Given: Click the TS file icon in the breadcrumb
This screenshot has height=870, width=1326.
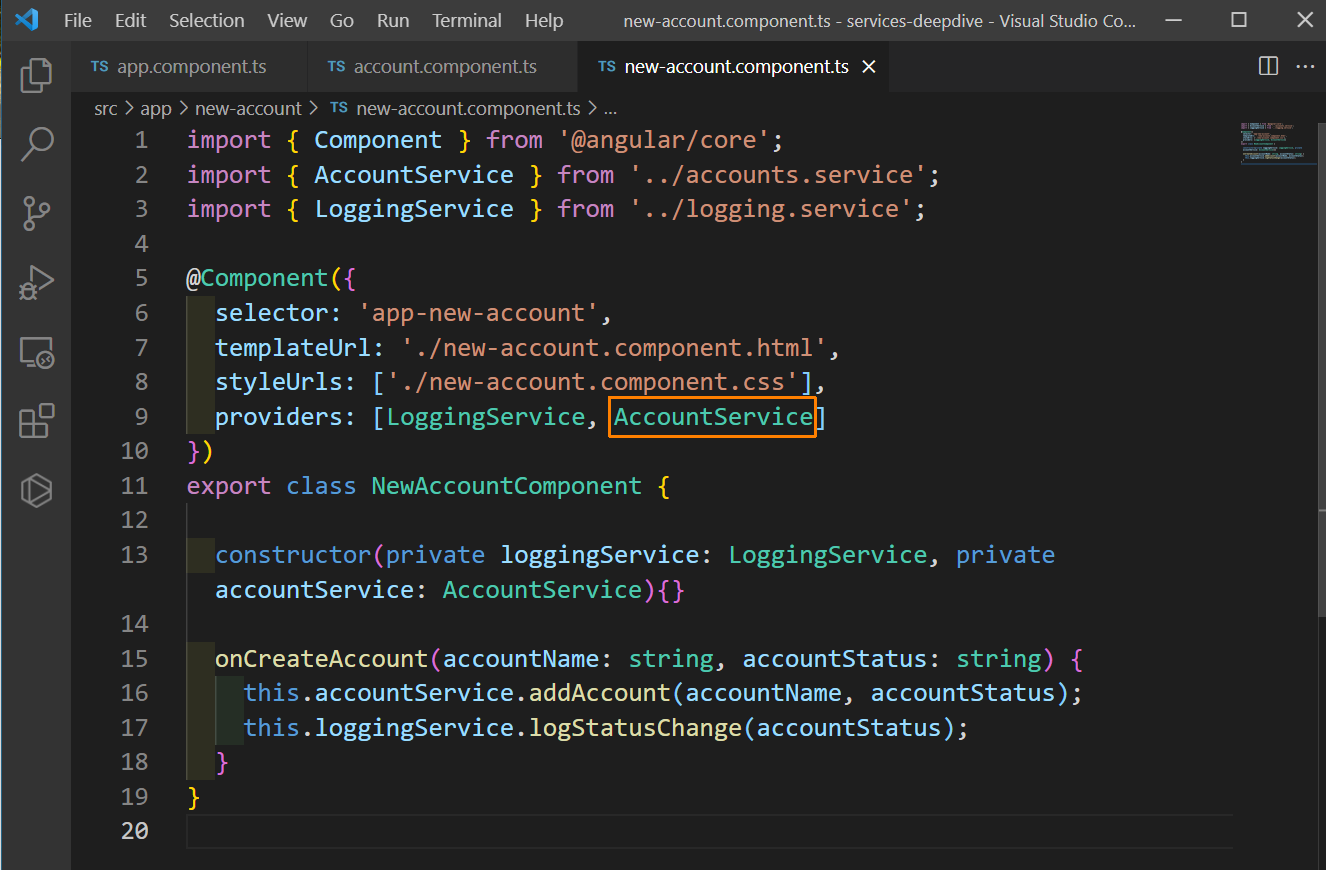Looking at the screenshot, I should pyautogui.click(x=338, y=108).
